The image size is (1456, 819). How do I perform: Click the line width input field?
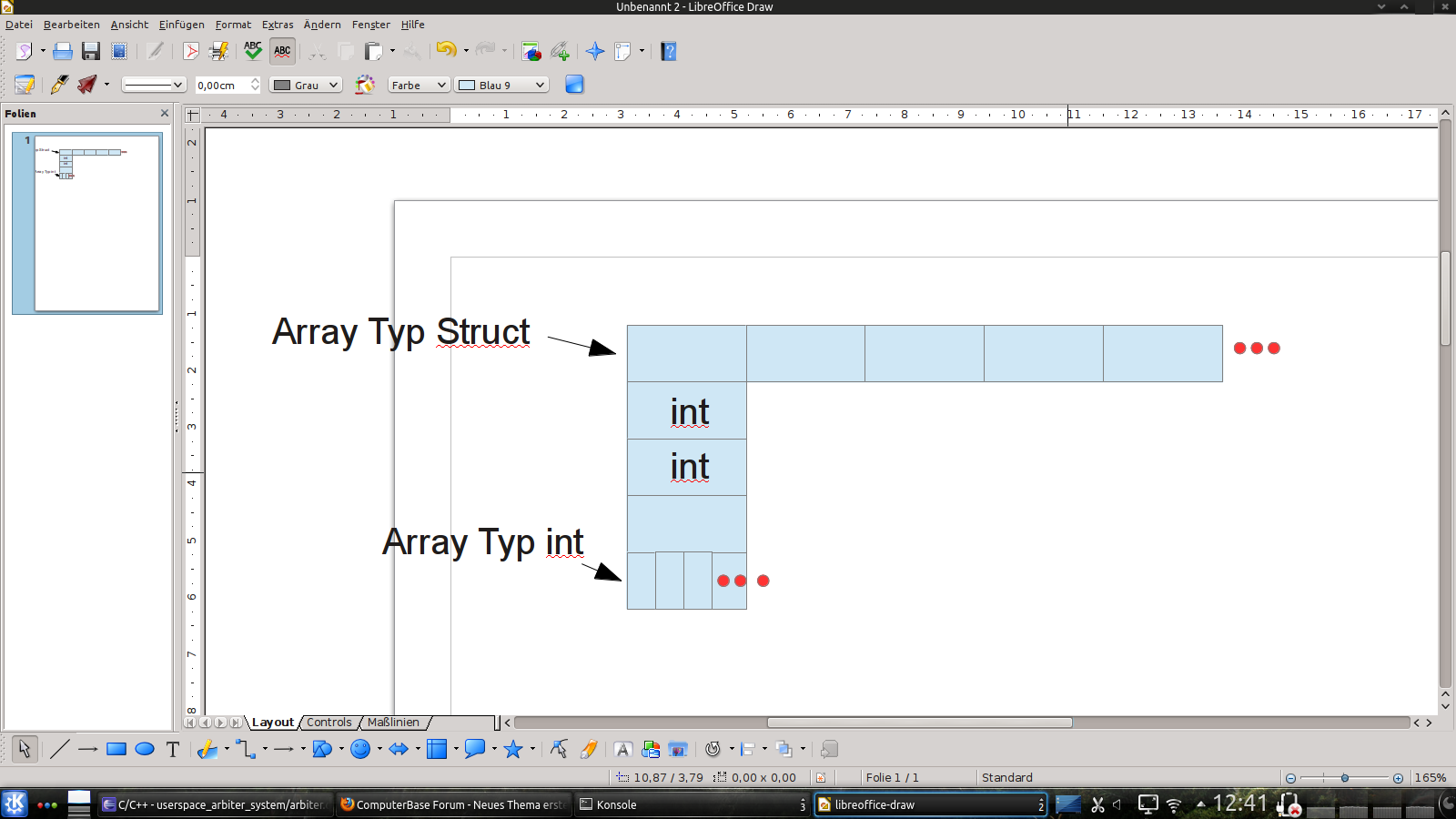pyautogui.click(x=222, y=85)
